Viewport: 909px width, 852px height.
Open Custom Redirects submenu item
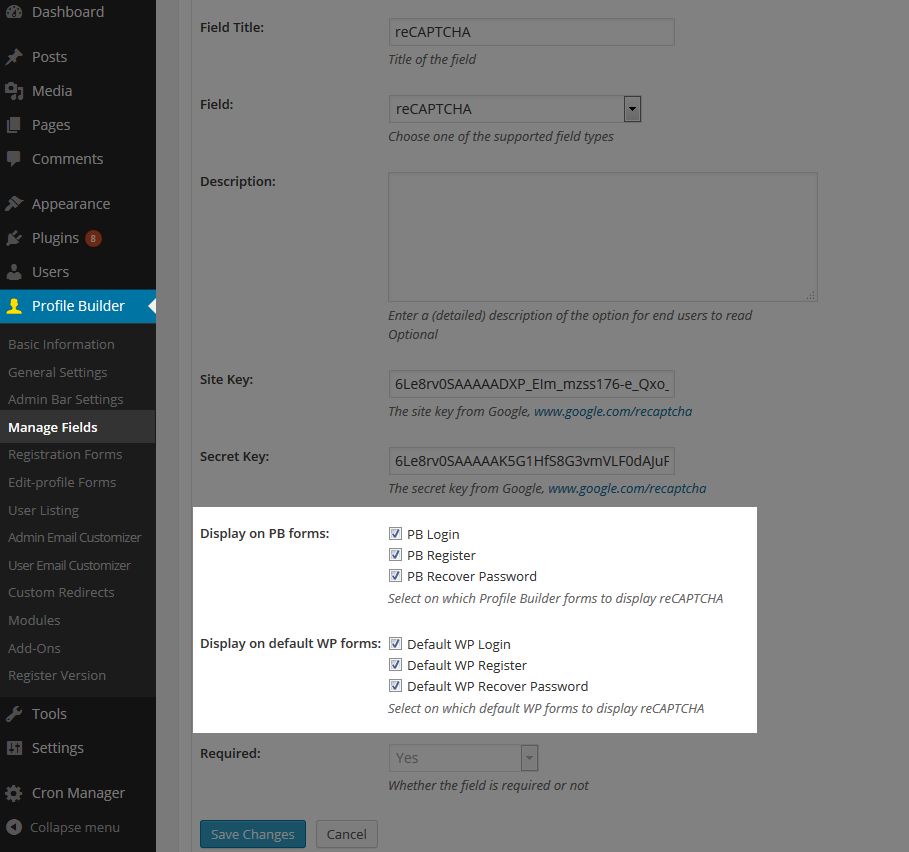point(61,592)
